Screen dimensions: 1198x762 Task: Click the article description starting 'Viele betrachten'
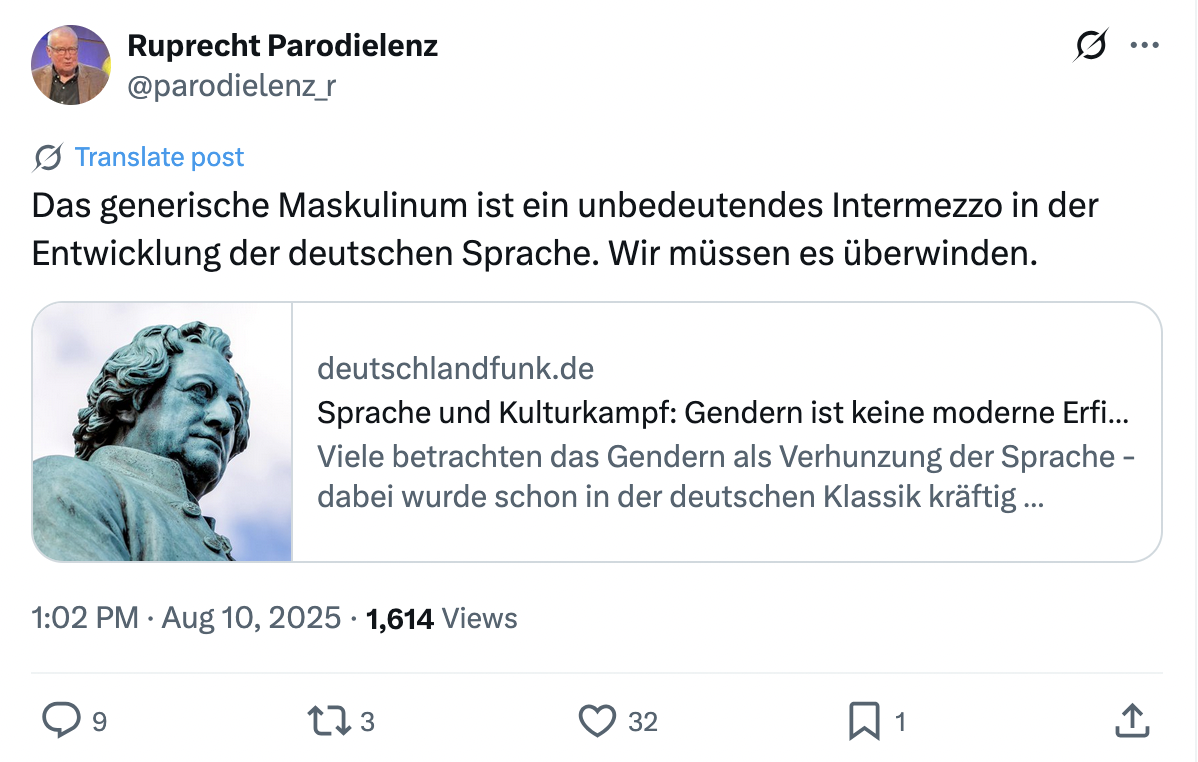[x=725, y=476]
